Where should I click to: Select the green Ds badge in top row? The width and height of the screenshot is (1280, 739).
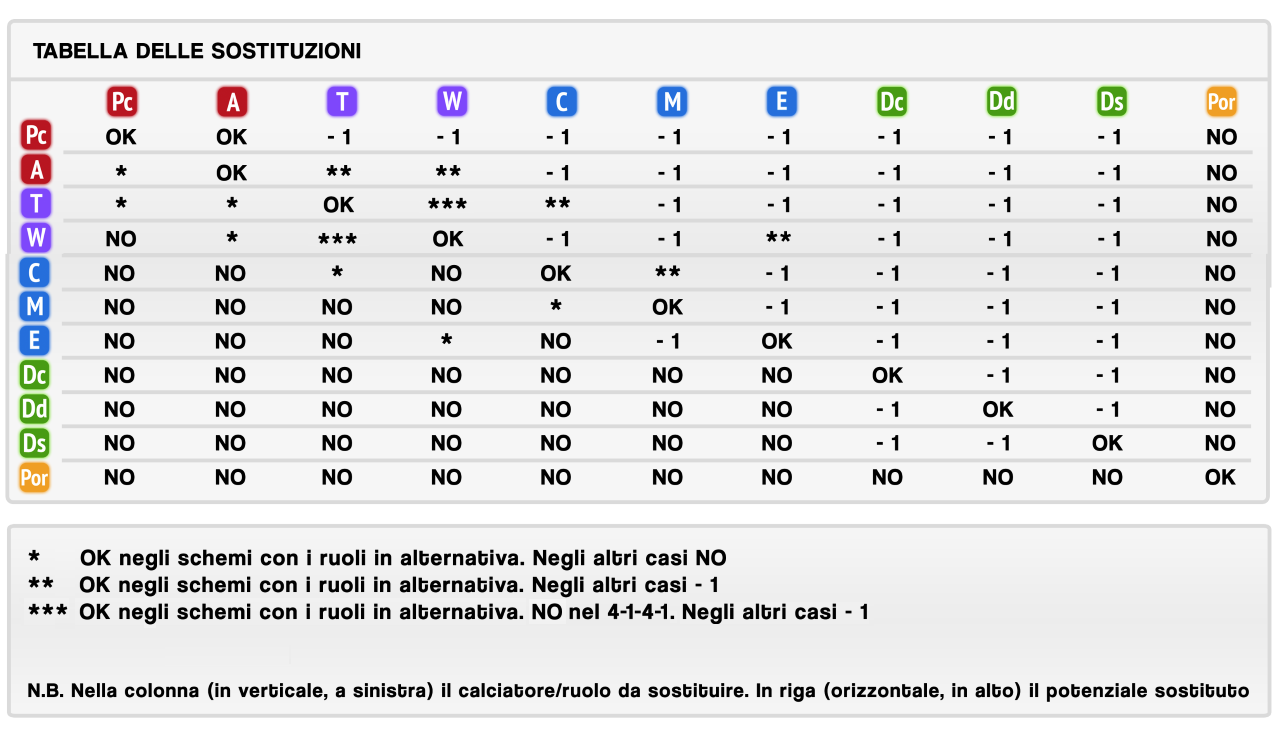[1112, 101]
